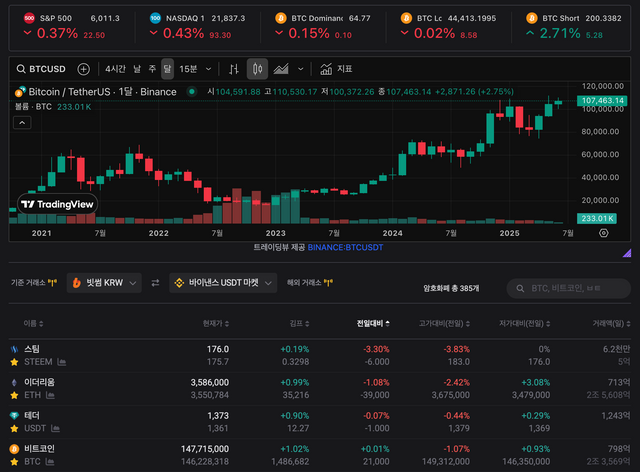
Task: Select the 달 monthly timeframe
Action: [x=167, y=69]
